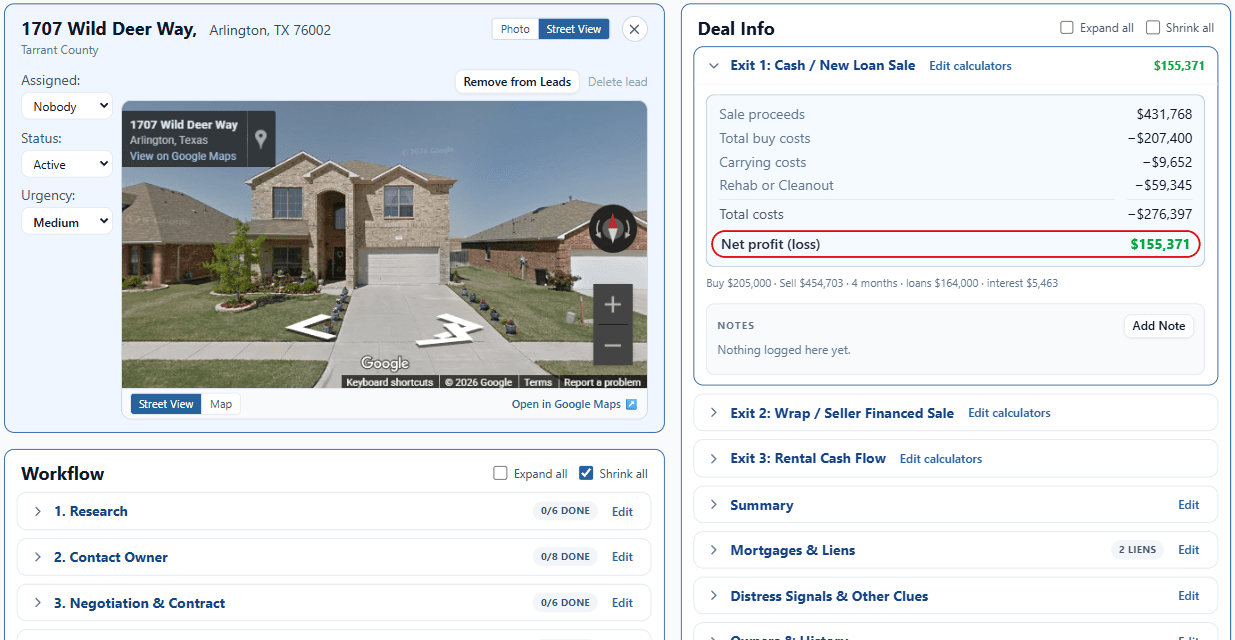This screenshot has width=1235, height=640.
Task: Expand workflow step 3. Negotiation & Contract
Action: tap(38, 603)
